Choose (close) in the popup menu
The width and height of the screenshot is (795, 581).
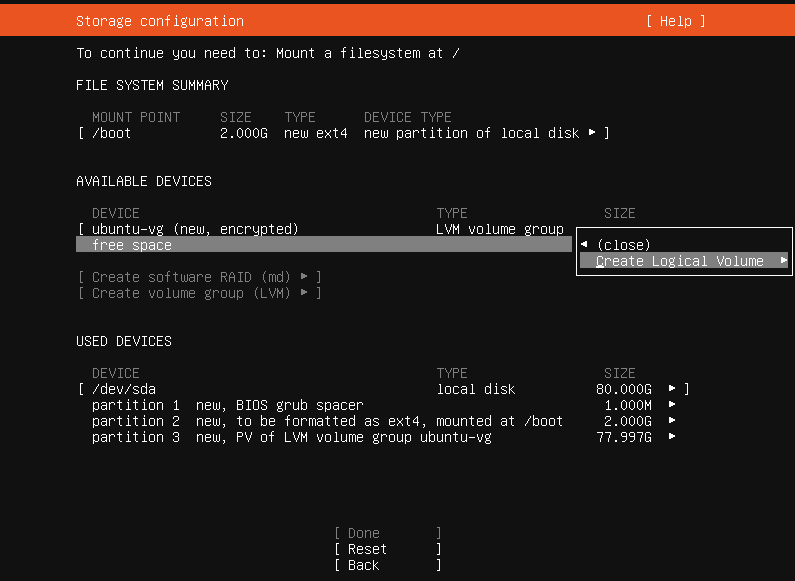click(x=623, y=245)
